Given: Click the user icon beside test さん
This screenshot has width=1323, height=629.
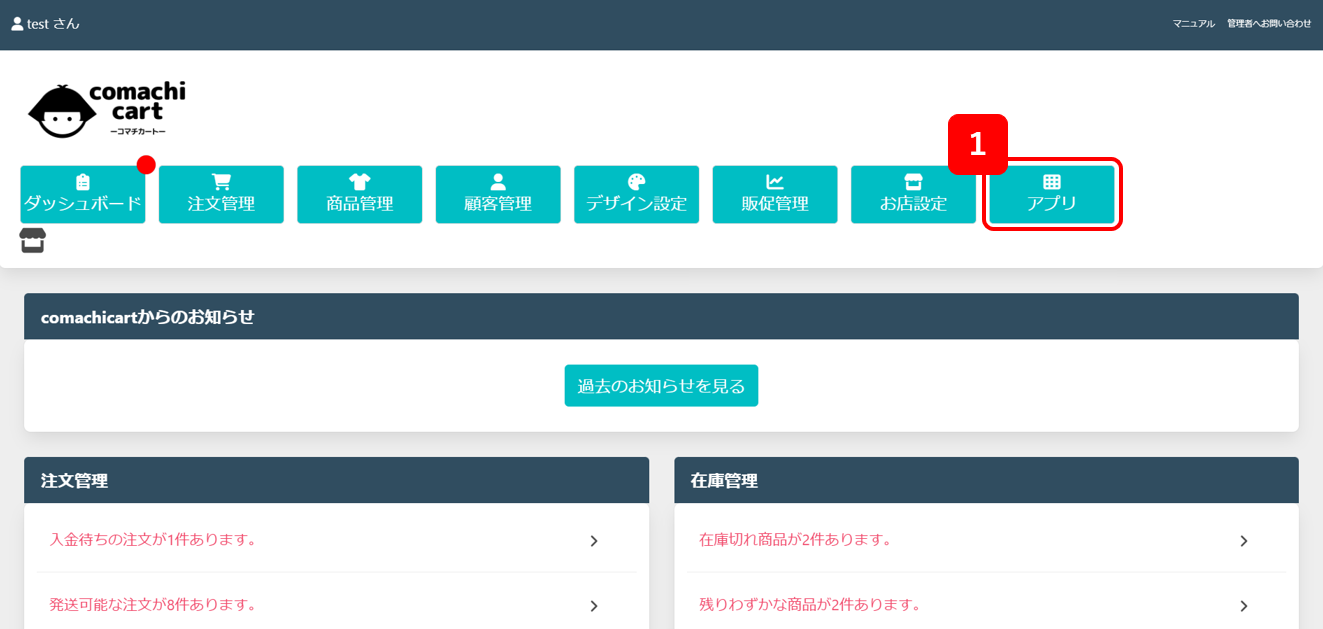Looking at the screenshot, I should 17,24.
